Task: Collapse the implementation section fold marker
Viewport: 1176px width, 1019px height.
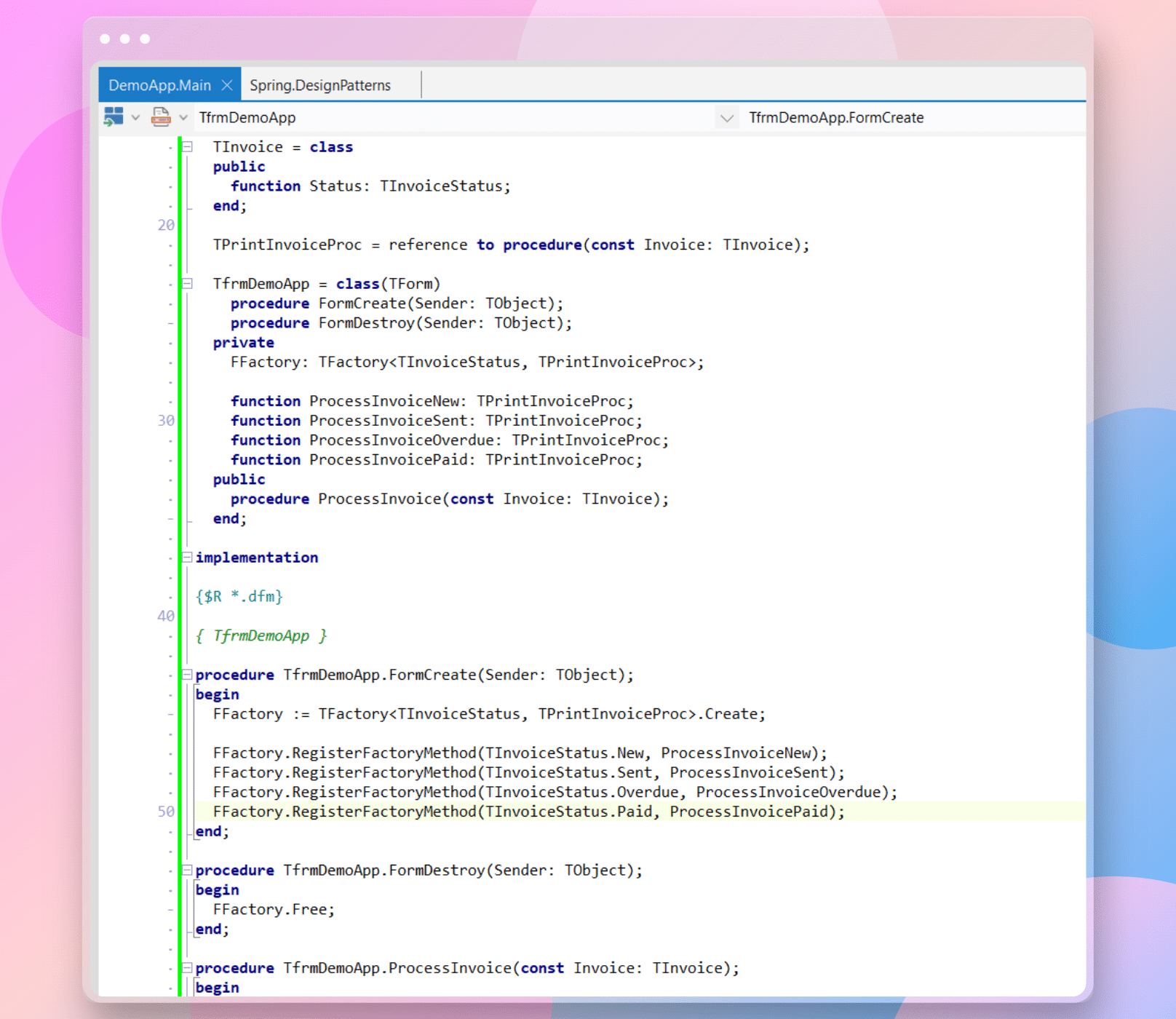Action: (x=187, y=557)
